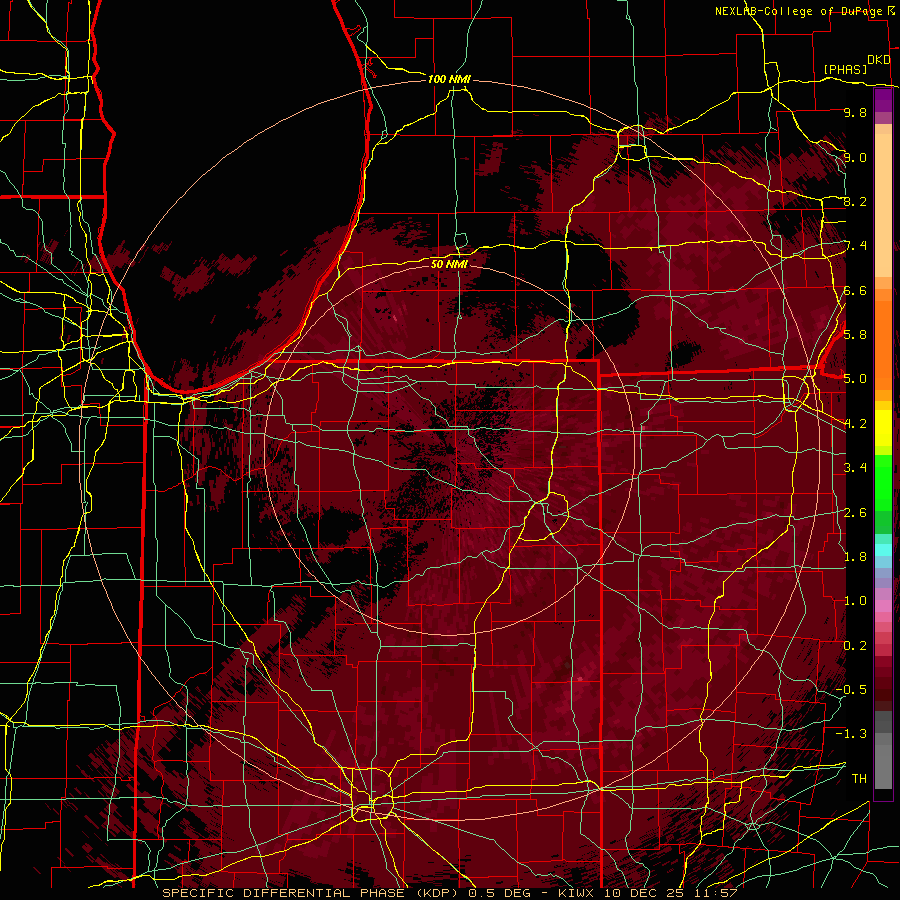Click the 2.6 scale value
The height and width of the screenshot is (900, 900).
coord(855,512)
